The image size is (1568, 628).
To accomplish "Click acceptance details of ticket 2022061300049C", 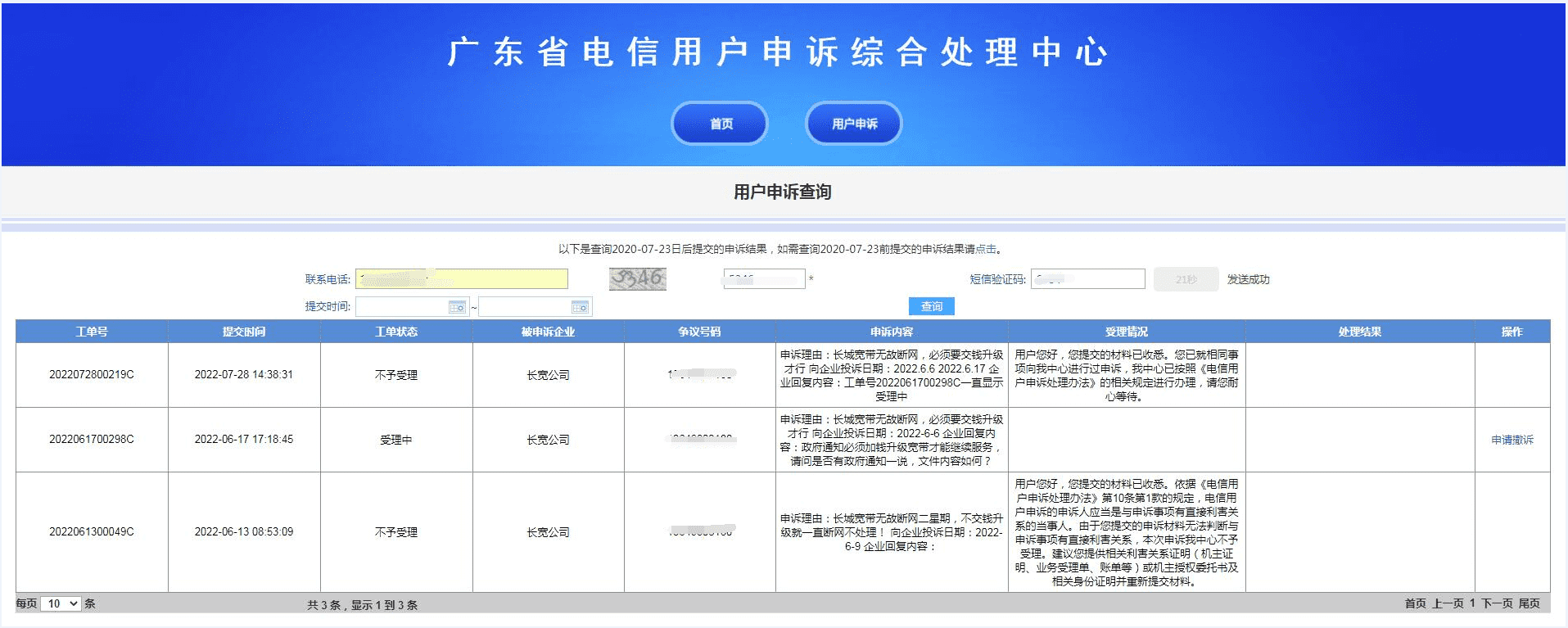I will click(1127, 532).
